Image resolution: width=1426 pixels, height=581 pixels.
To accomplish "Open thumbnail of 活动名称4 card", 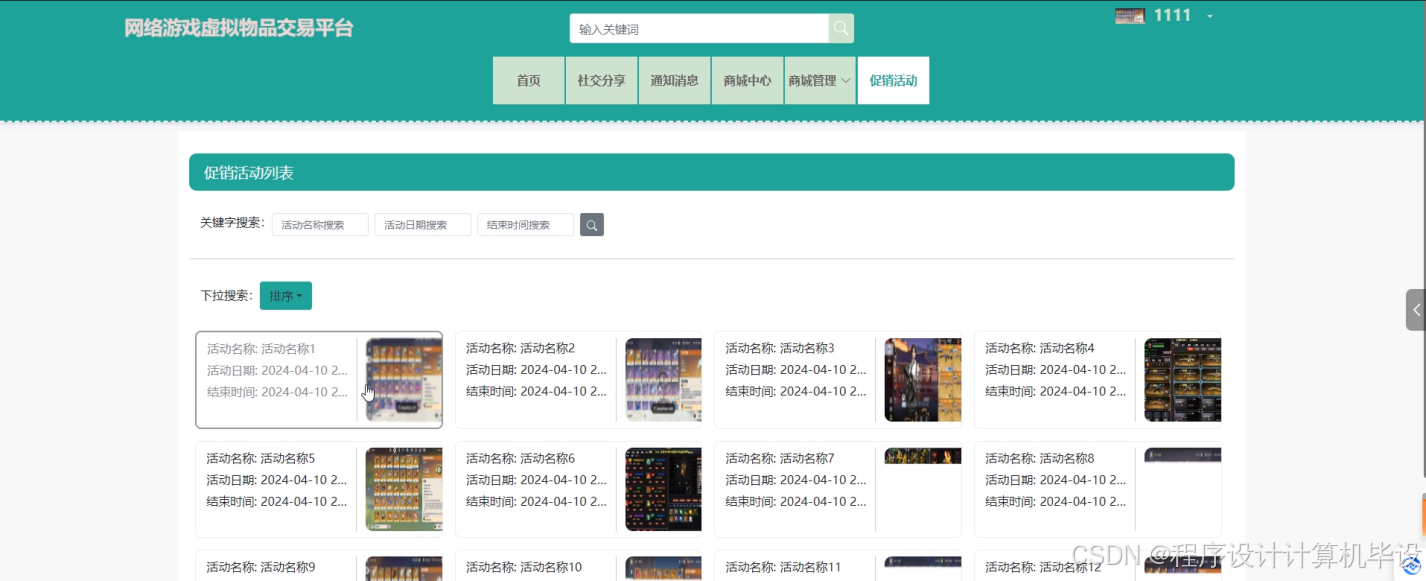I will pyautogui.click(x=1182, y=380).
